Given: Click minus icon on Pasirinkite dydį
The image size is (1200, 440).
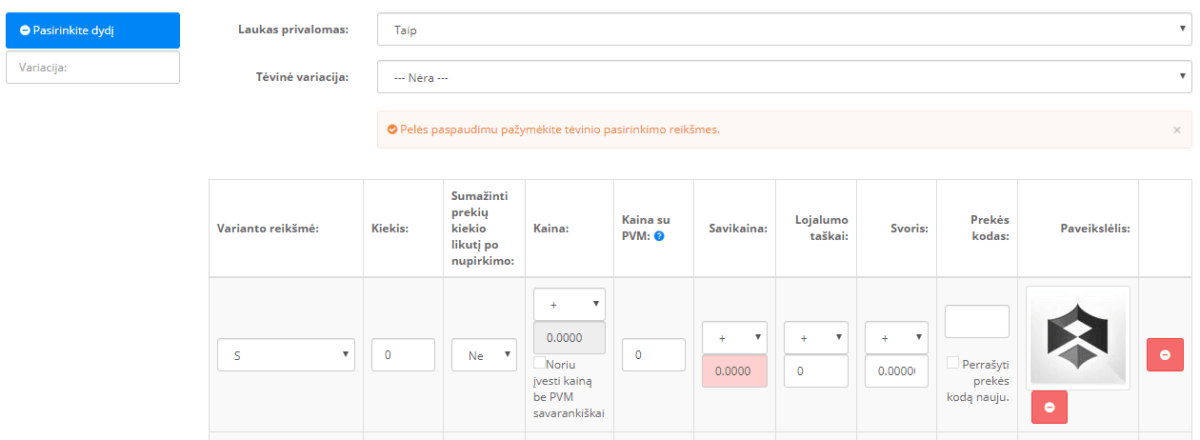Looking at the screenshot, I should coord(25,31).
